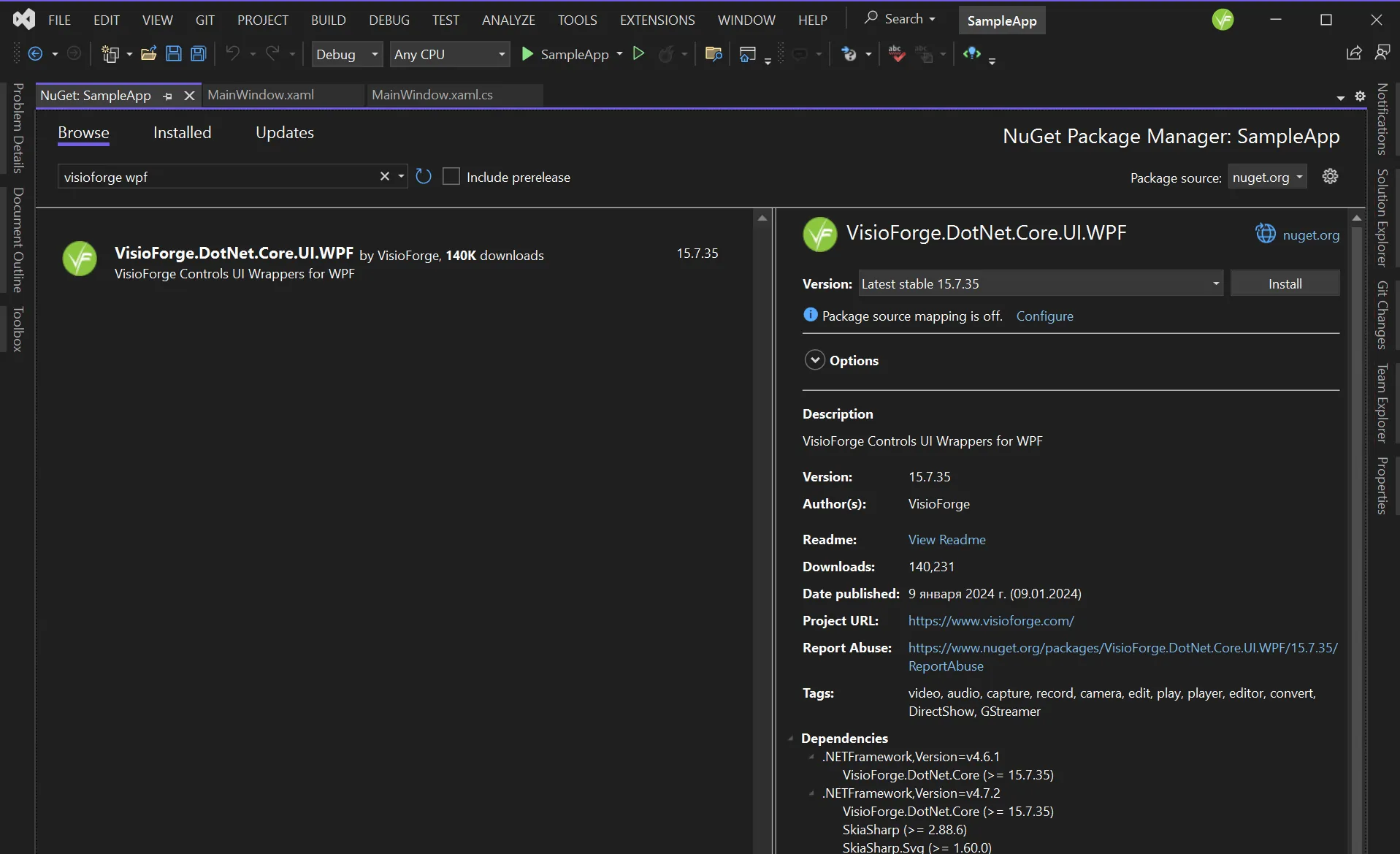Open a file using the Open File icon
The height and width of the screenshot is (854, 1400).
[x=149, y=53]
